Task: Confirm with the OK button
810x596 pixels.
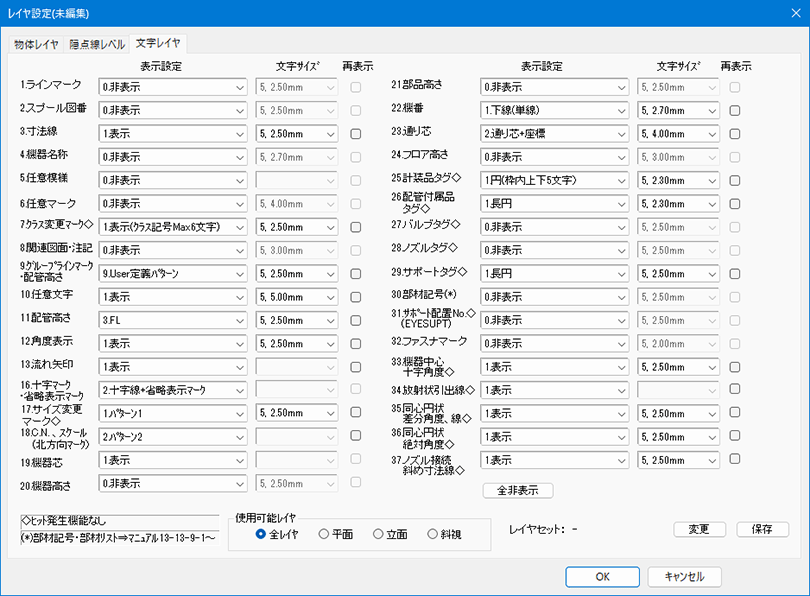Action: tap(602, 577)
